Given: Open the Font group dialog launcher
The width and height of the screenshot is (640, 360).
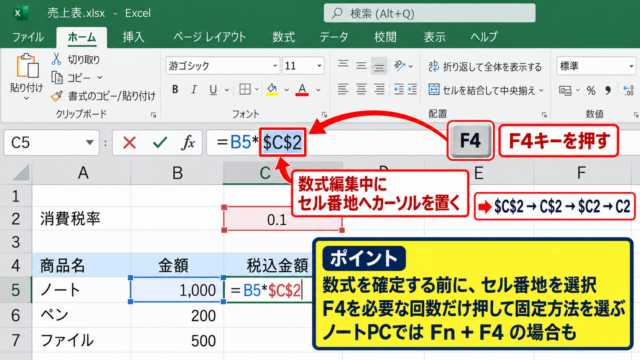Looking at the screenshot, I should [324, 115].
